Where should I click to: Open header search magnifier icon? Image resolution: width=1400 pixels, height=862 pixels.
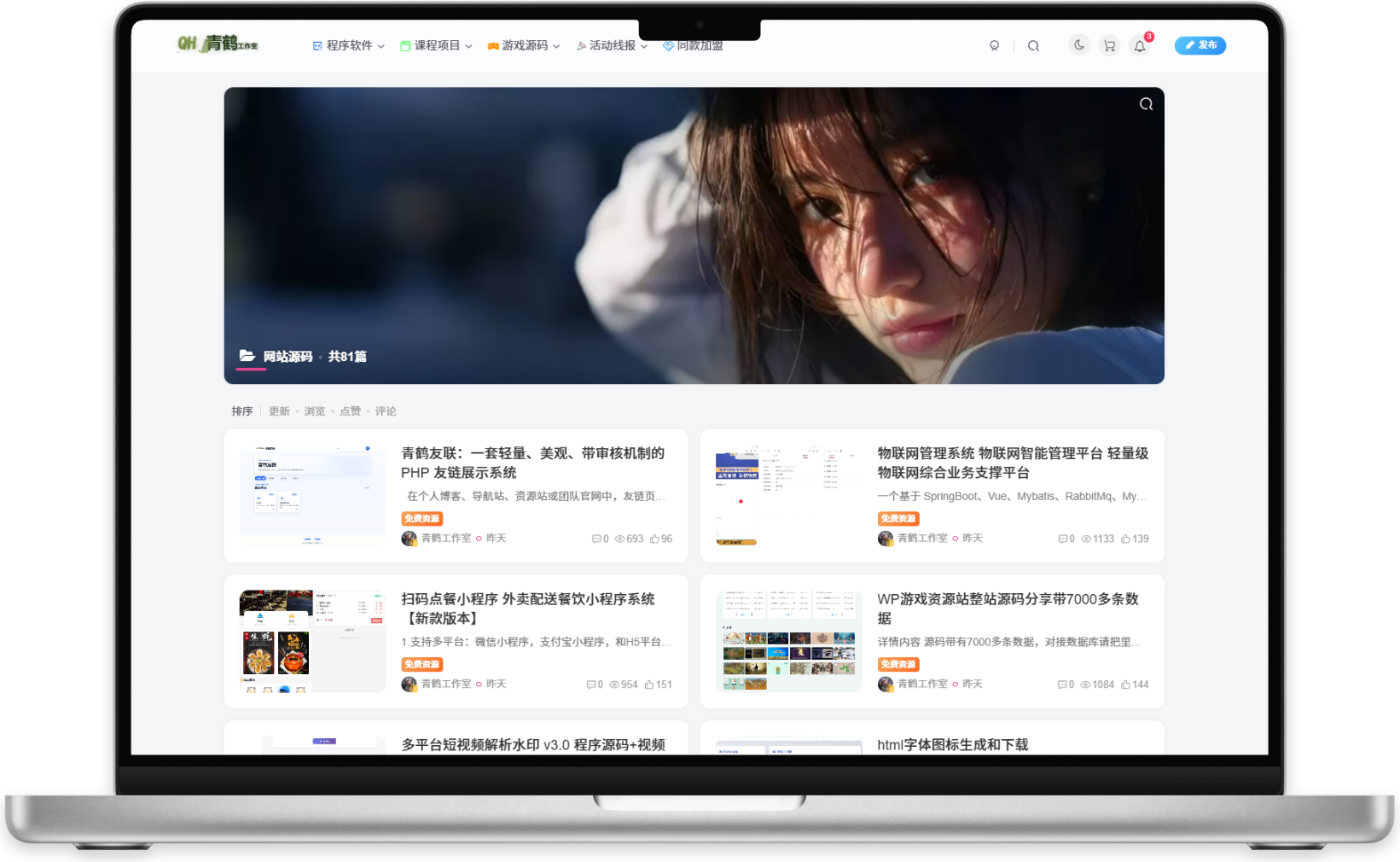pyautogui.click(x=1033, y=46)
